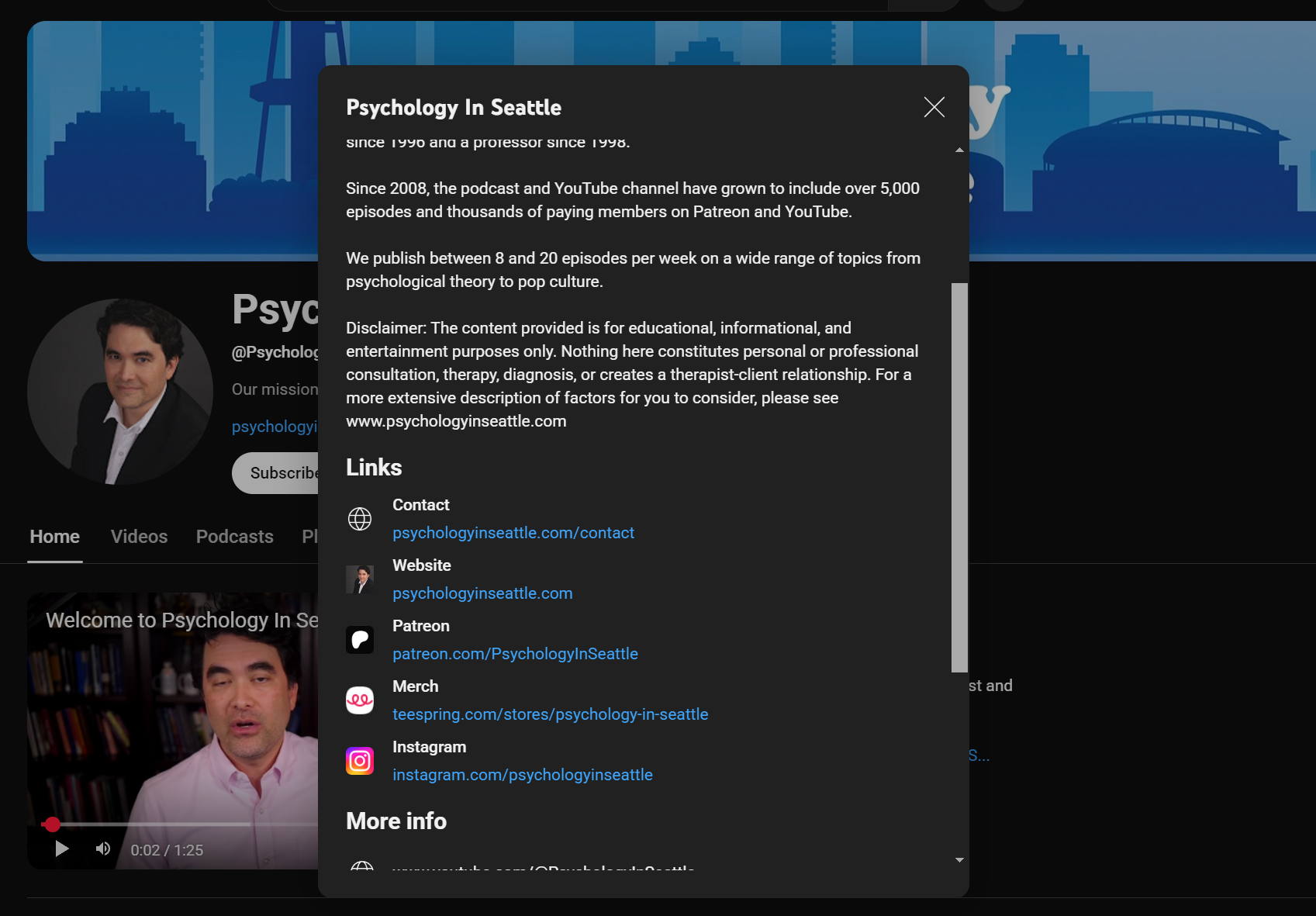Click the Instagram logo icon
The image size is (1316, 916).
point(360,761)
